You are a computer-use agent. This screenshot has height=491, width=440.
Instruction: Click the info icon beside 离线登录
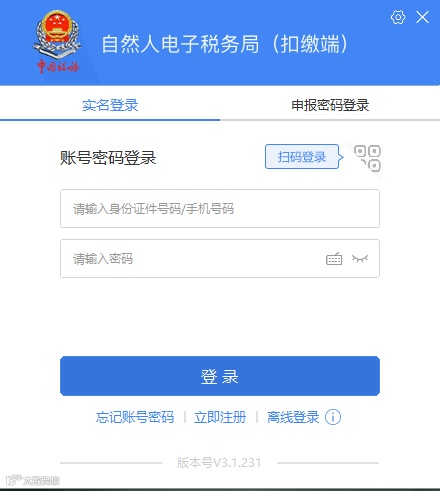click(333, 417)
